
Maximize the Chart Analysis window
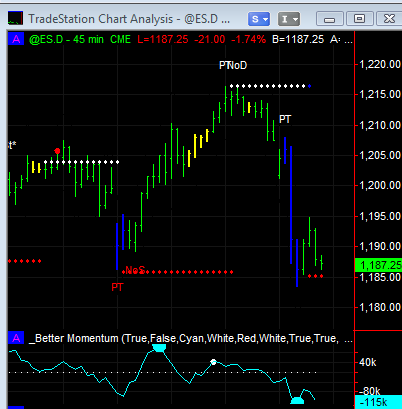pos(359,19)
